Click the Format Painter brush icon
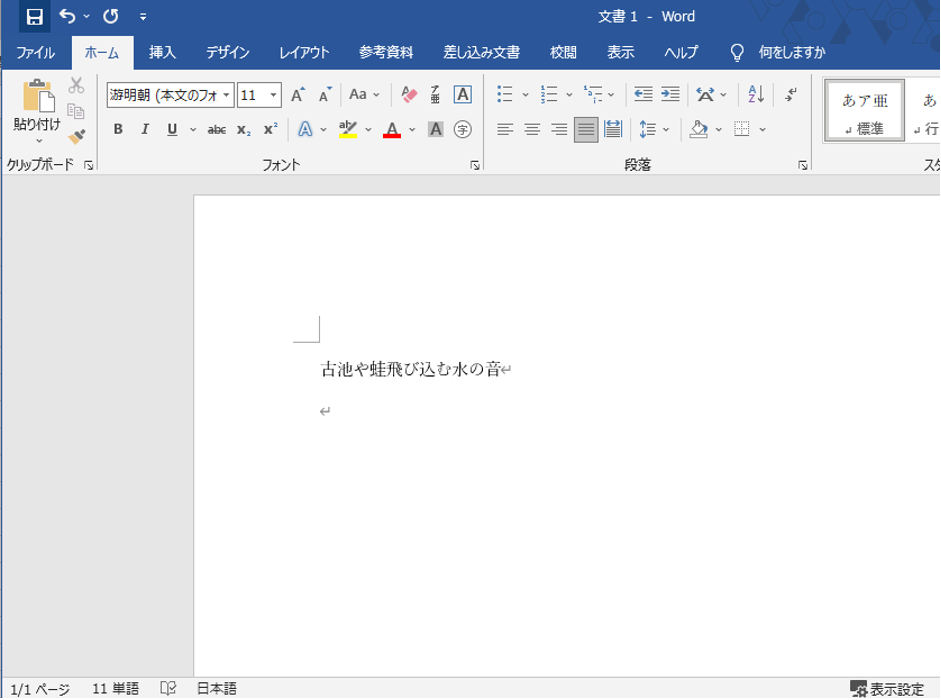Image resolution: width=941 pixels, height=700 pixels. coord(76,136)
